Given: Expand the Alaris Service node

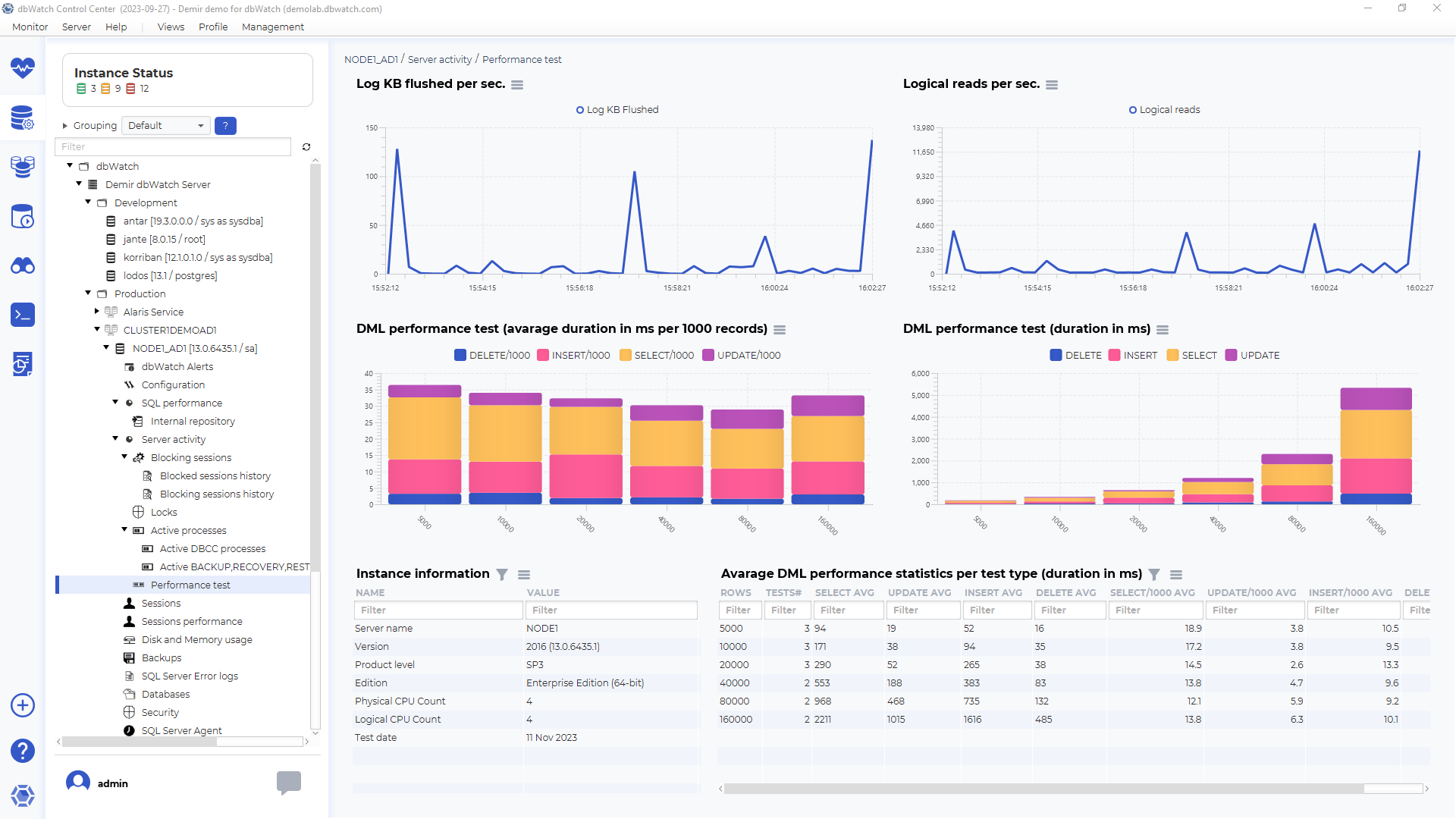Looking at the screenshot, I should (97, 312).
